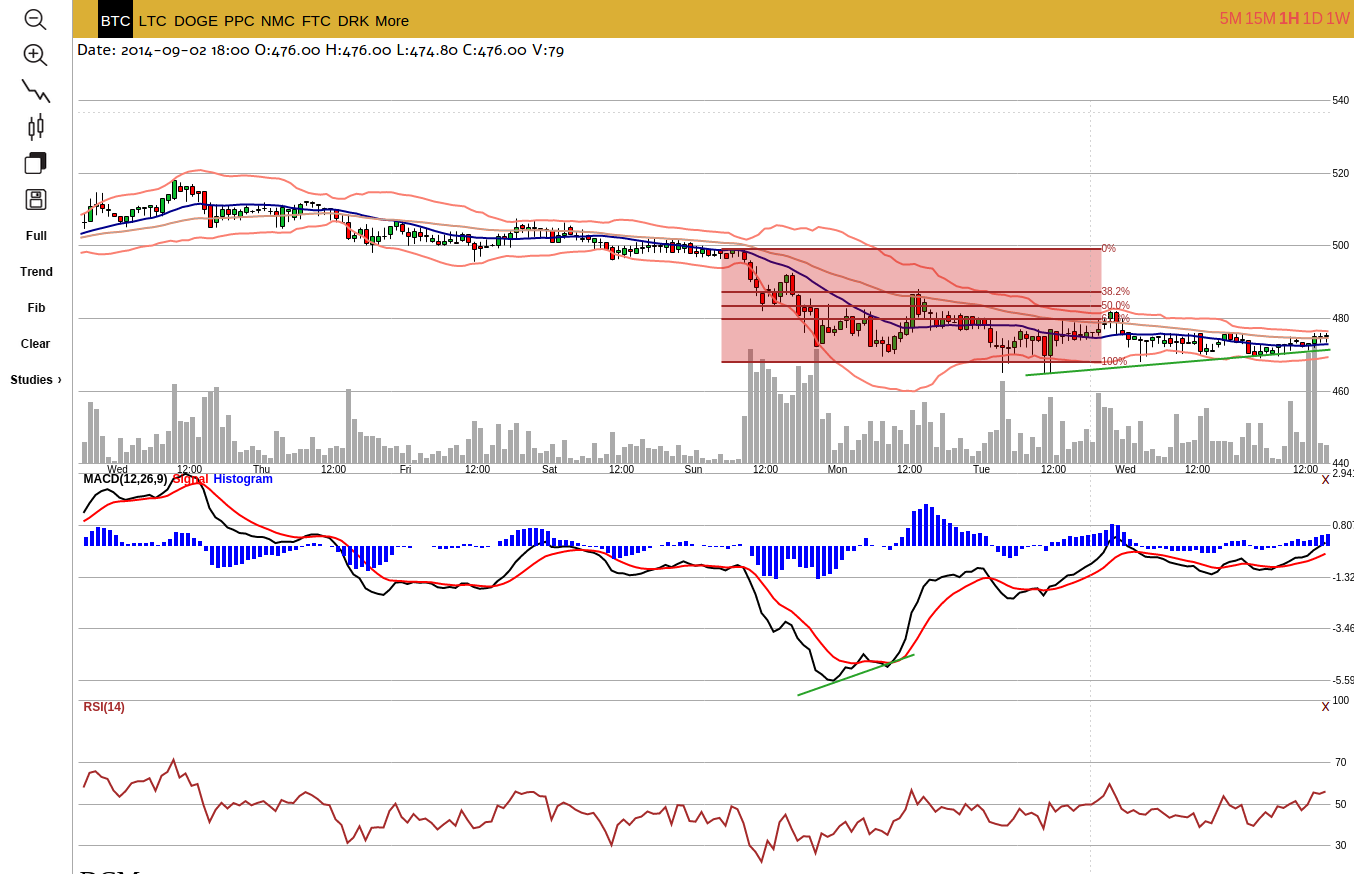Click the Mon date axis label
The image size is (1354, 874).
click(x=837, y=469)
